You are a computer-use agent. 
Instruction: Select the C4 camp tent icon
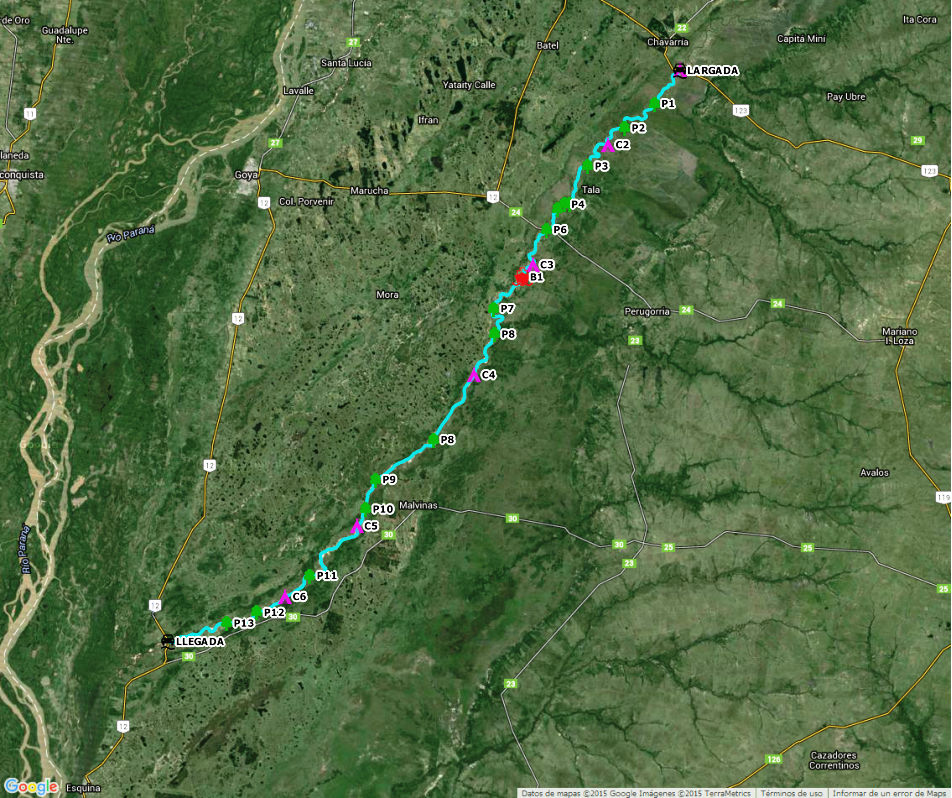click(474, 375)
